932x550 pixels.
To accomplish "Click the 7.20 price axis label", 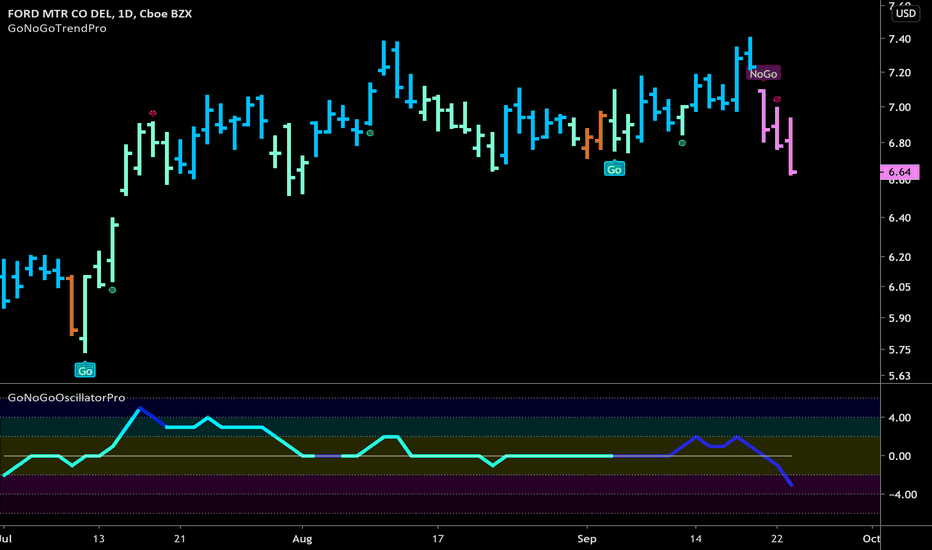I will click(899, 73).
